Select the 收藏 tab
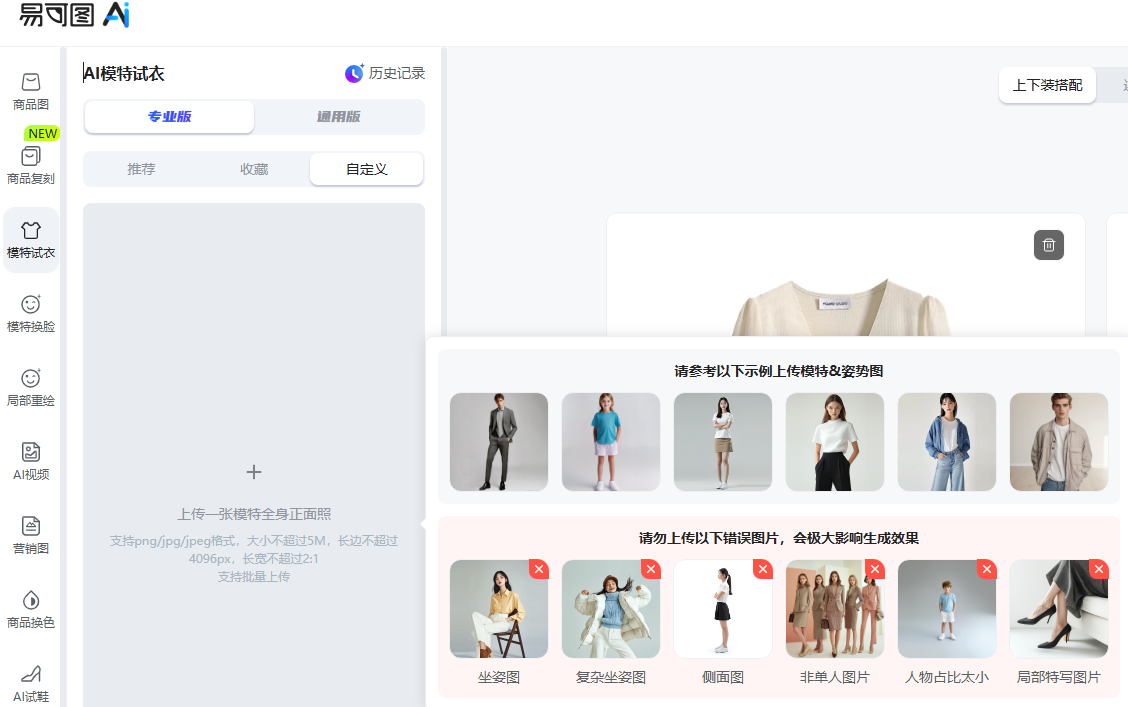 tap(254, 169)
